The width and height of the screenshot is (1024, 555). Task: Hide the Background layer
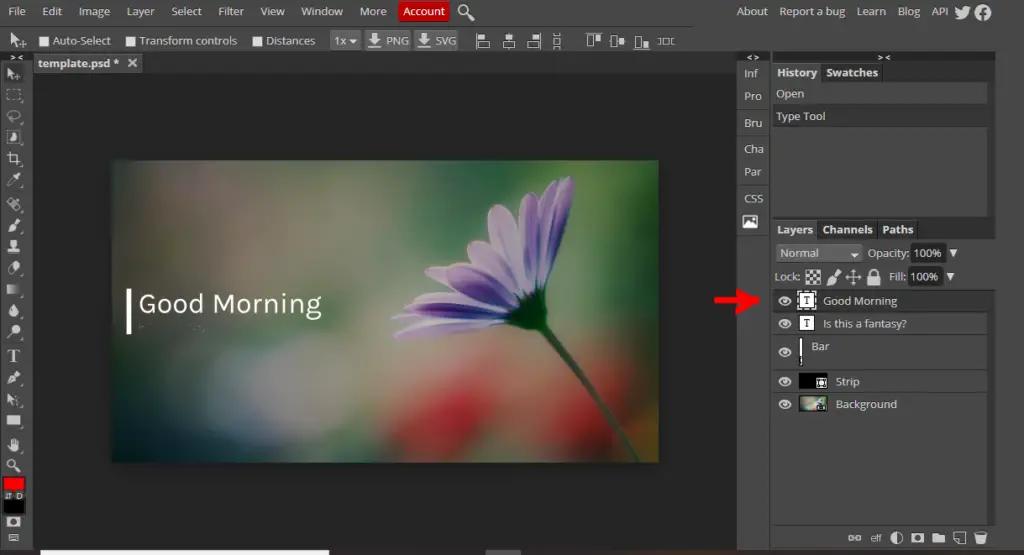pos(784,404)
